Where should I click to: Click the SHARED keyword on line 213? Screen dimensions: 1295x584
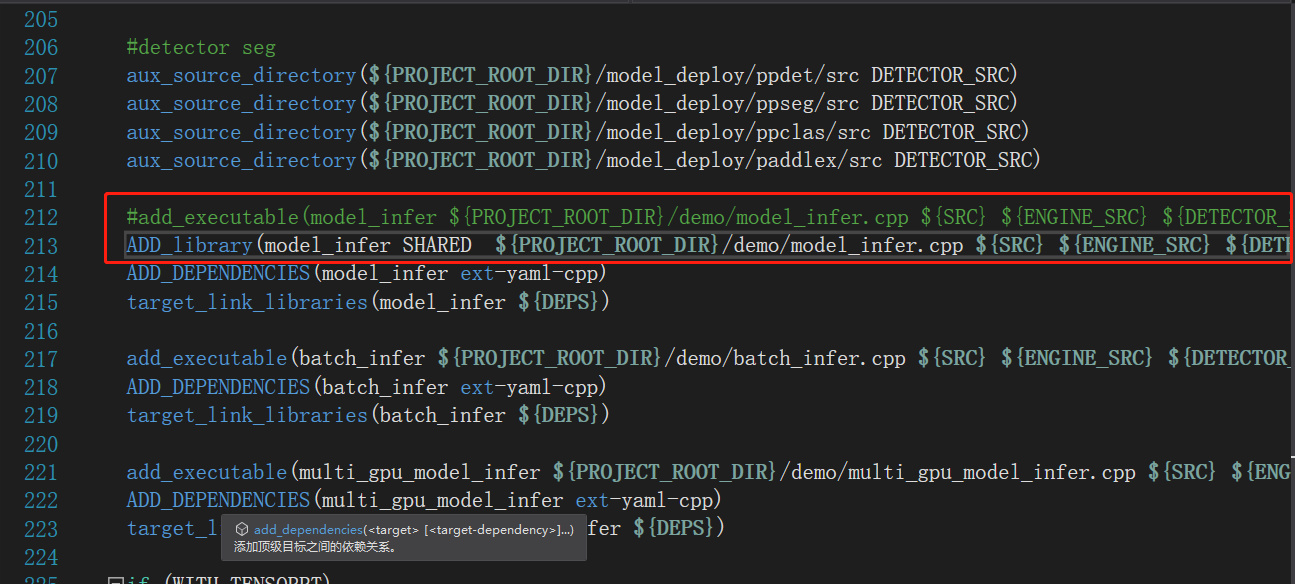(x=437, y=245)
